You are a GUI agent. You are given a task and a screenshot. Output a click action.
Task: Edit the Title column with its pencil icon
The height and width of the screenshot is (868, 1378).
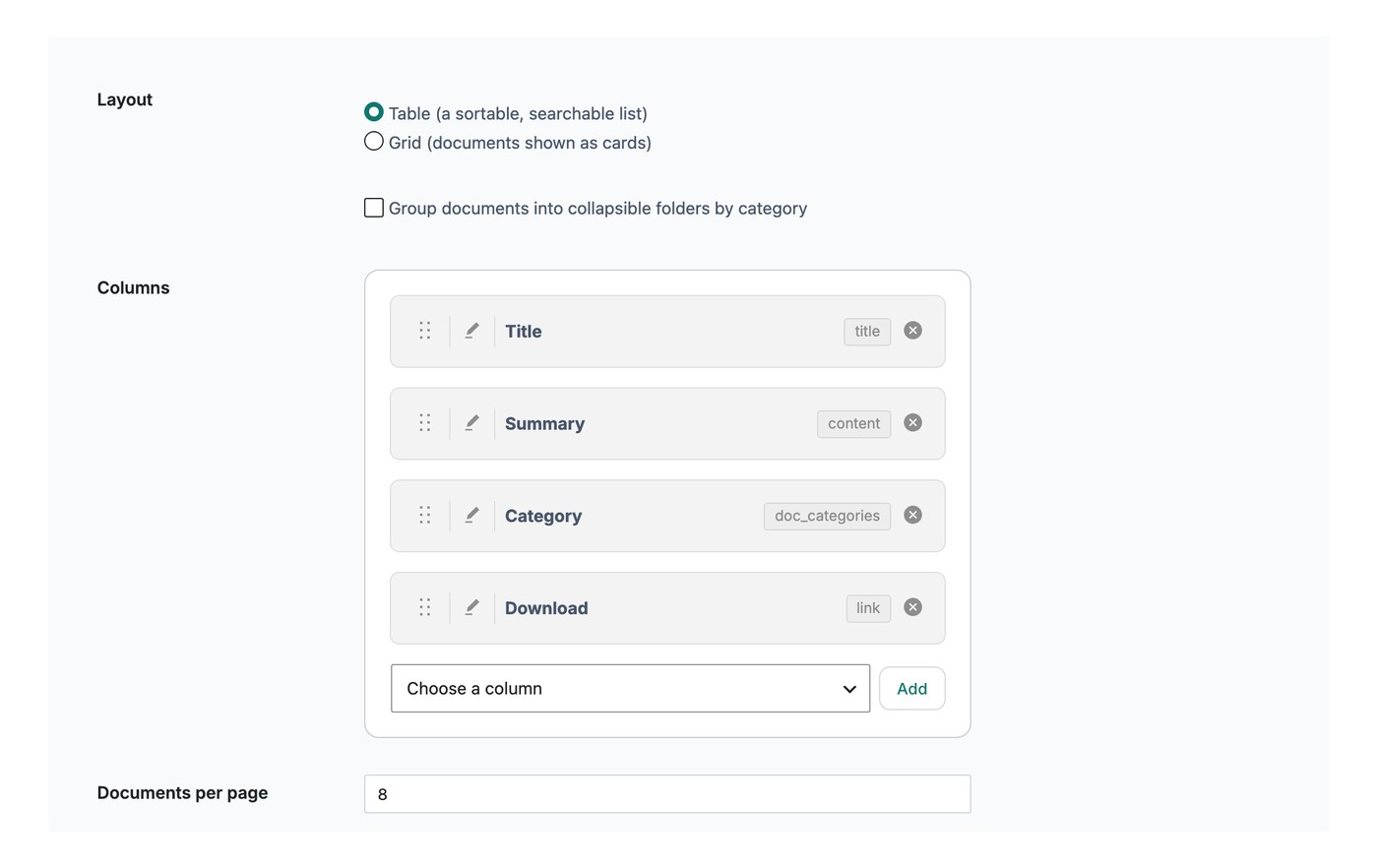click(x=471, y=331)
